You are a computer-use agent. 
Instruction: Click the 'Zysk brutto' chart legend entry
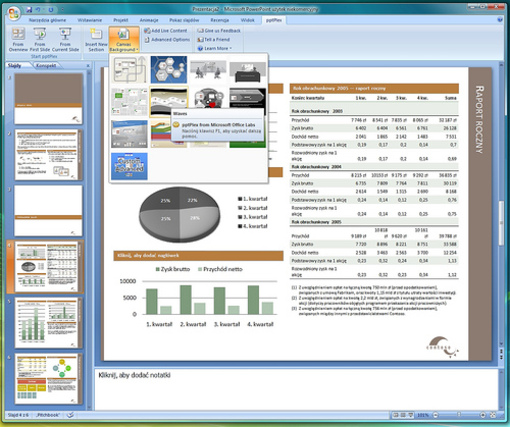point(173,269)
